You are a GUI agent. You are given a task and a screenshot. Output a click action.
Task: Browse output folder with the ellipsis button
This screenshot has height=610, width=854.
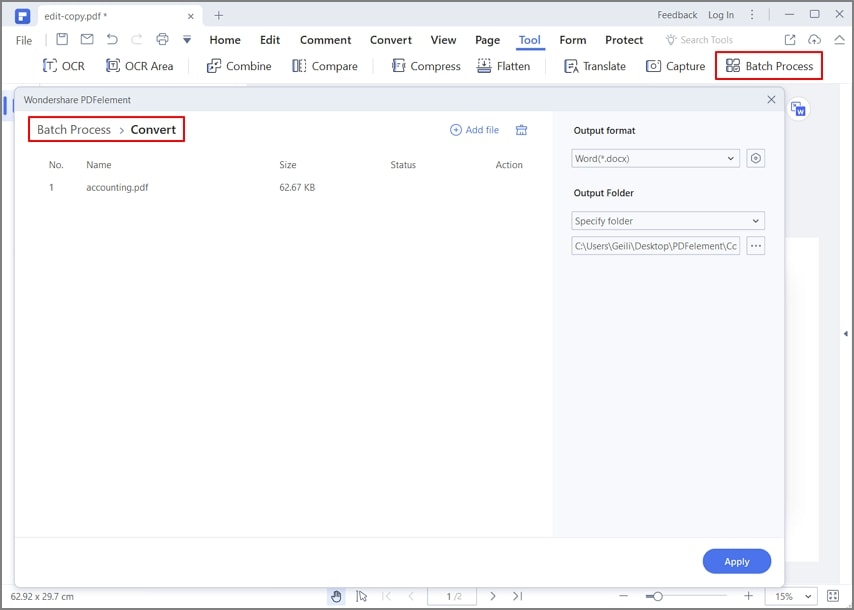755,246
